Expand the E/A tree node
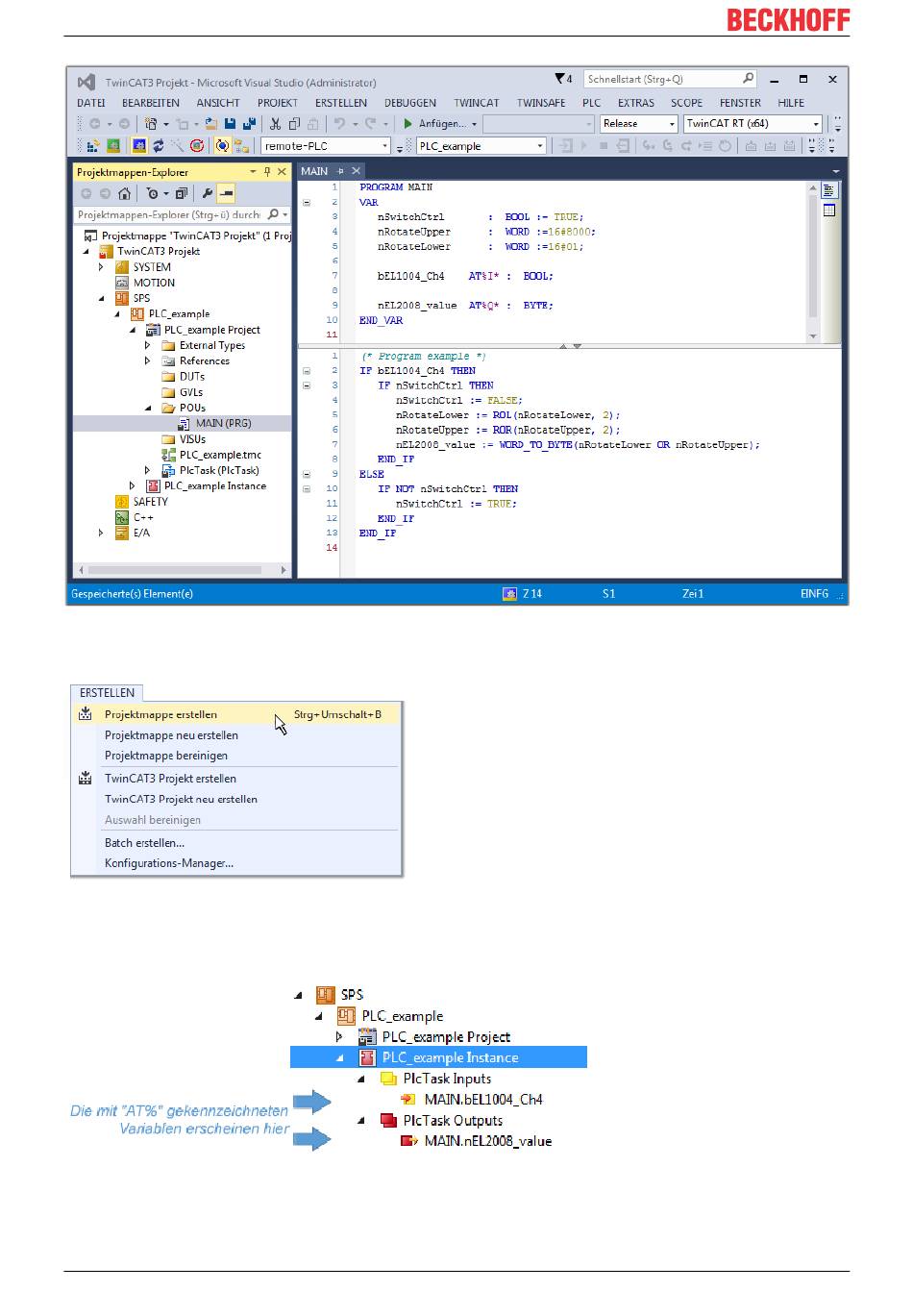The image size is (913, 1316). 101,533
